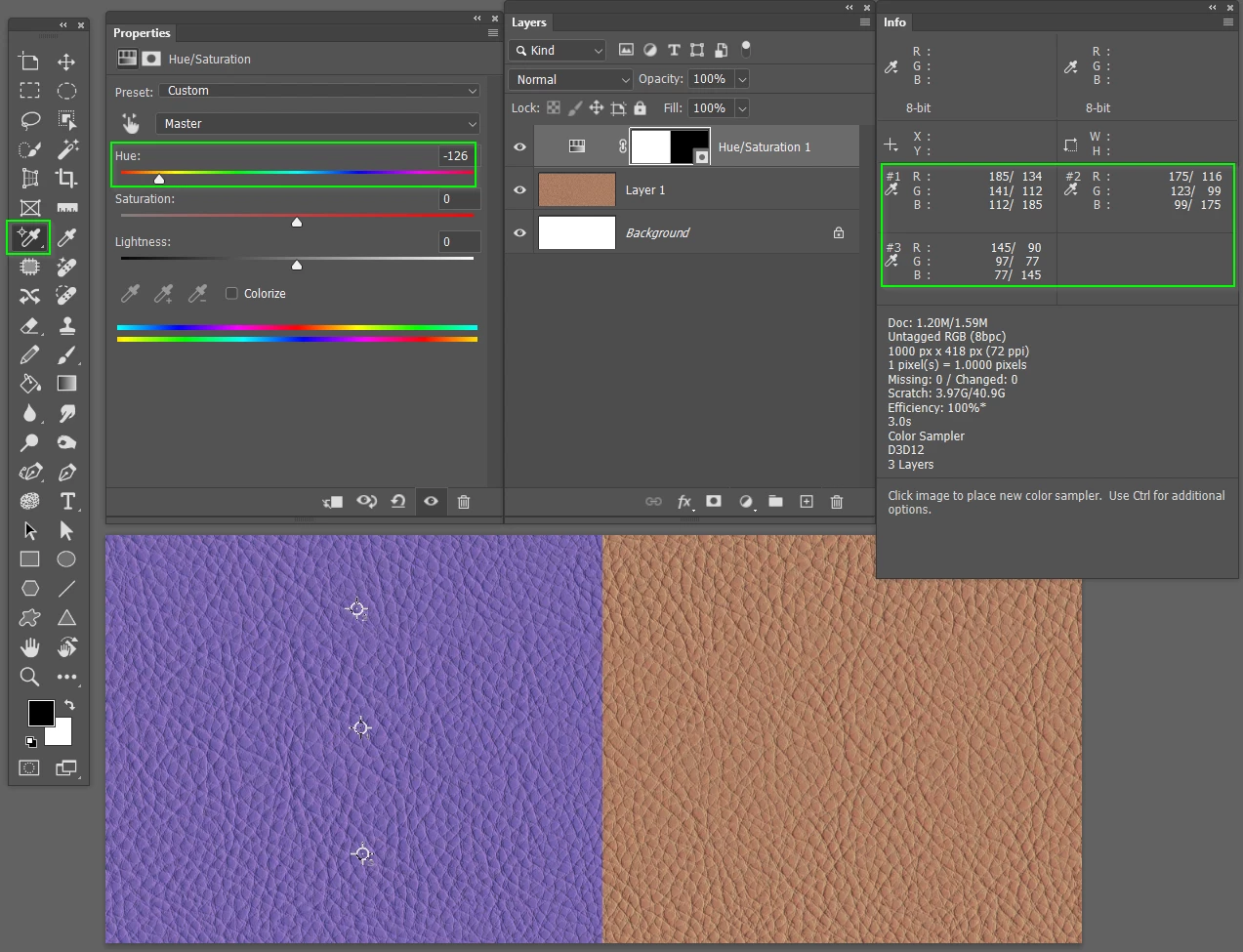Select the Artboard tool
The image size is (1243, 952).
click(x=29, y=62)
